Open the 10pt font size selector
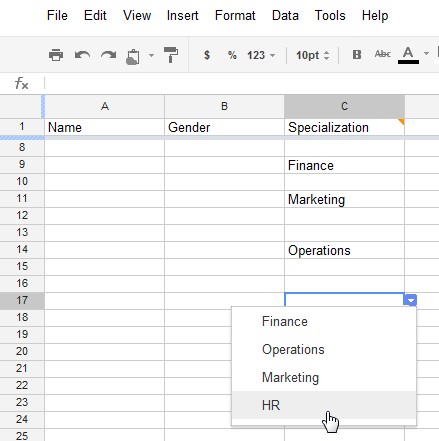Image resolution: width=439 pixels, height=441 pixels. [313, 55]
